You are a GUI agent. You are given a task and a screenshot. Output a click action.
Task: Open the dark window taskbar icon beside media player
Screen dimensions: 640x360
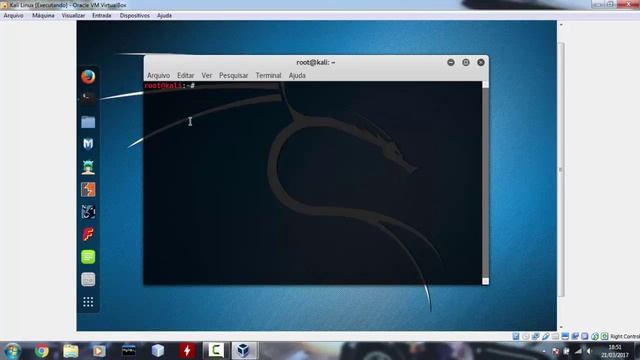(x=129, y=351)
